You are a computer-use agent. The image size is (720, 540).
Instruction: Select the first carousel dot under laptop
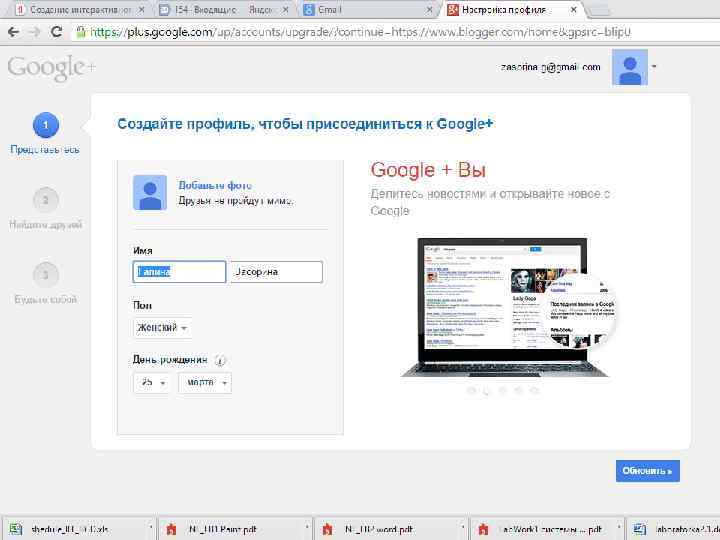[x=471, y=391]
